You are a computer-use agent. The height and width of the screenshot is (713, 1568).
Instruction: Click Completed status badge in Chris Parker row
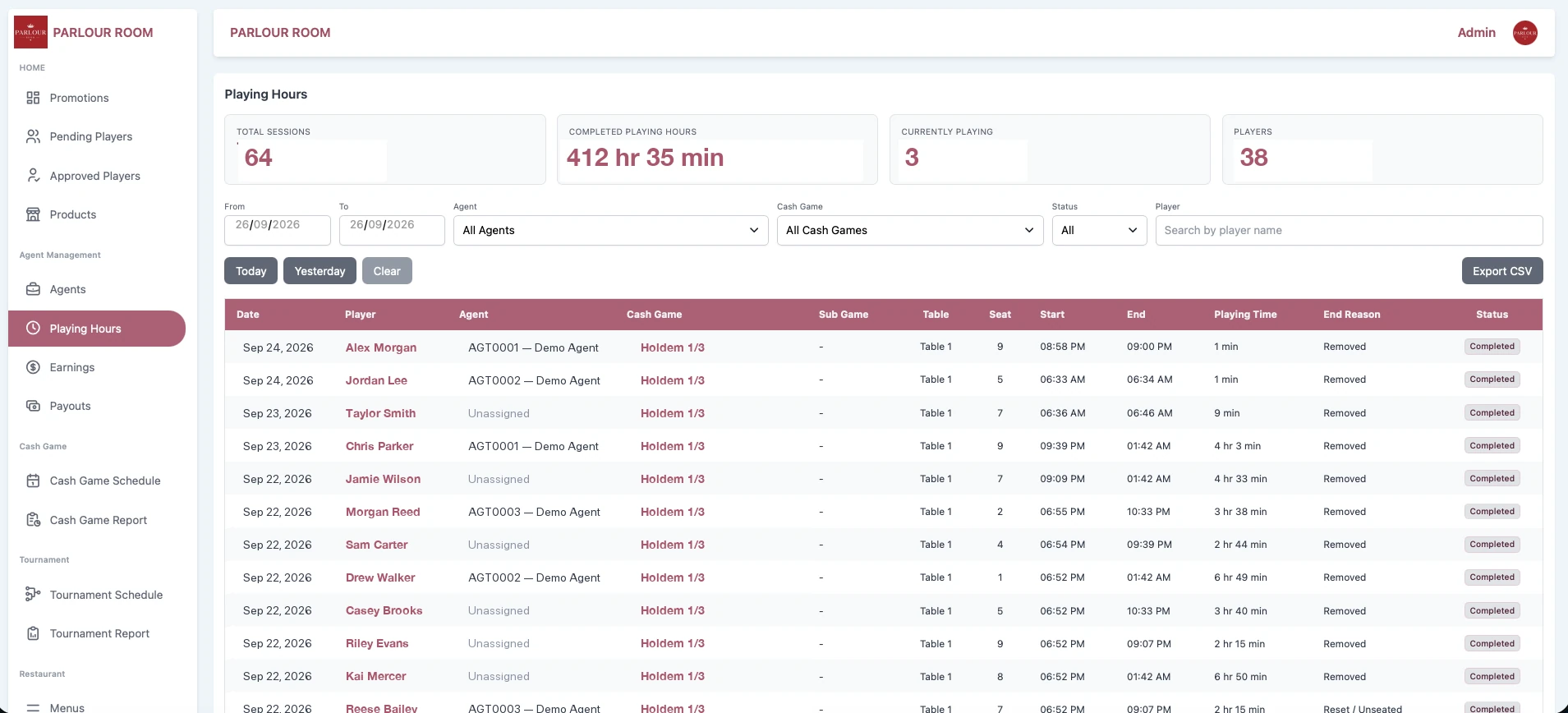click(x=1492, y=445)
